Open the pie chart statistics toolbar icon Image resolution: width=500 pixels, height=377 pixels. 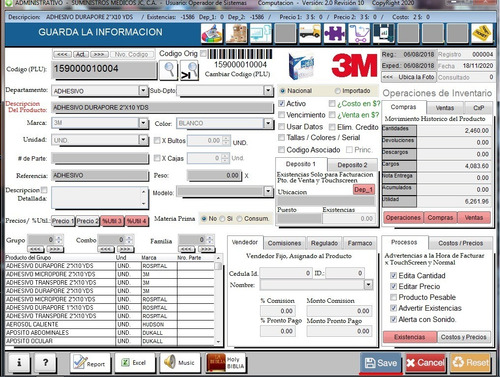click(x=212, y=33)
